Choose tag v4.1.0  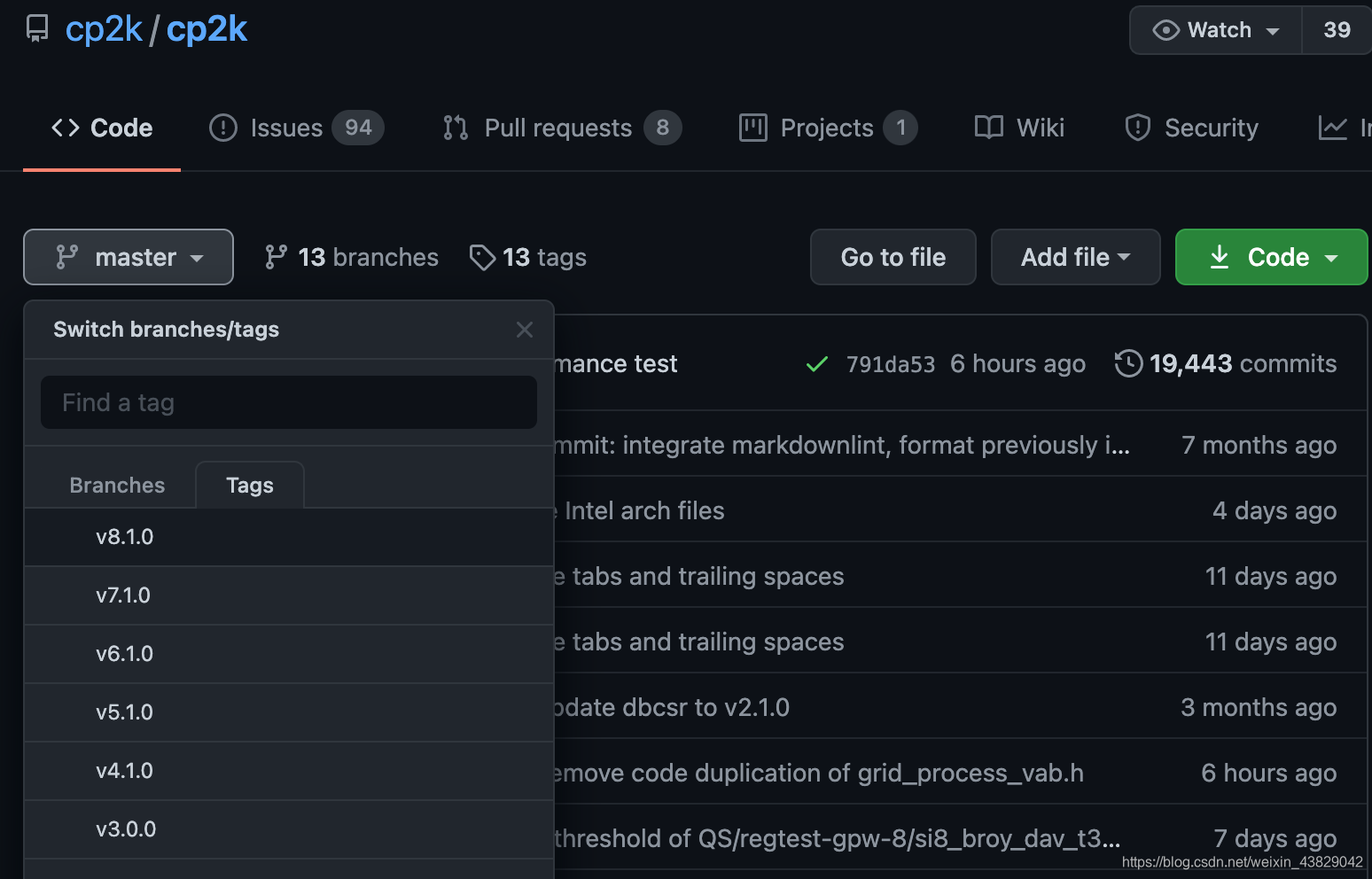click(289, 771)
